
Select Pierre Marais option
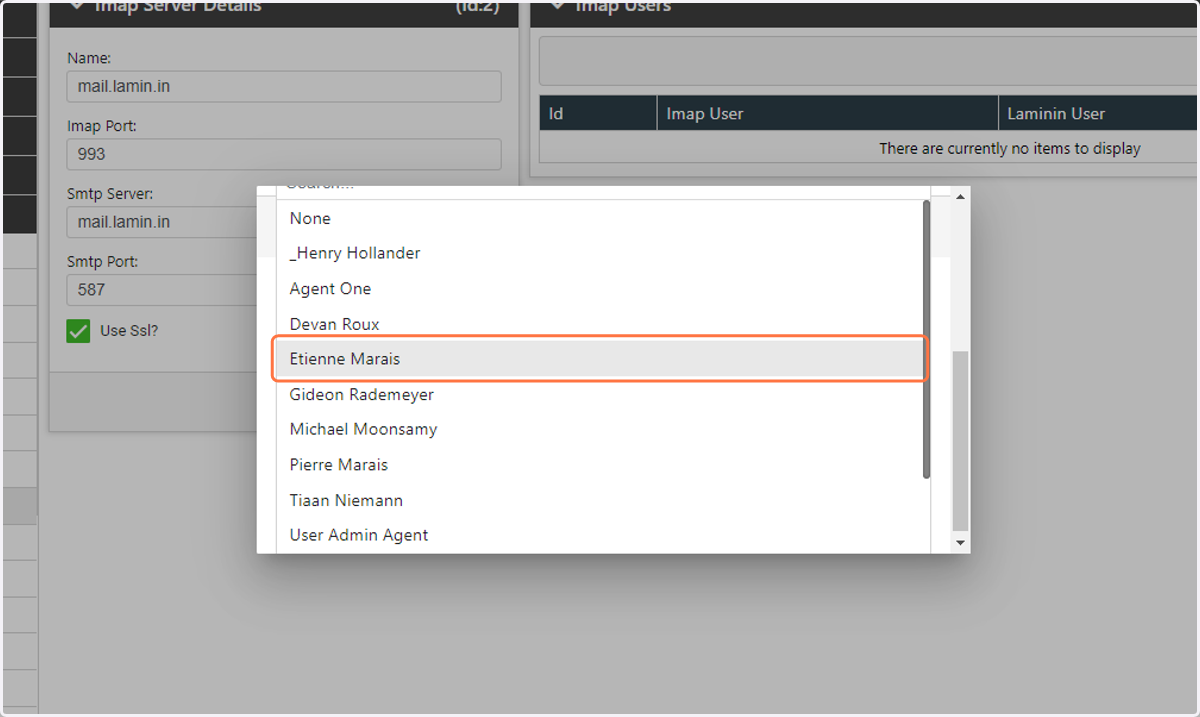coord(600,464)
